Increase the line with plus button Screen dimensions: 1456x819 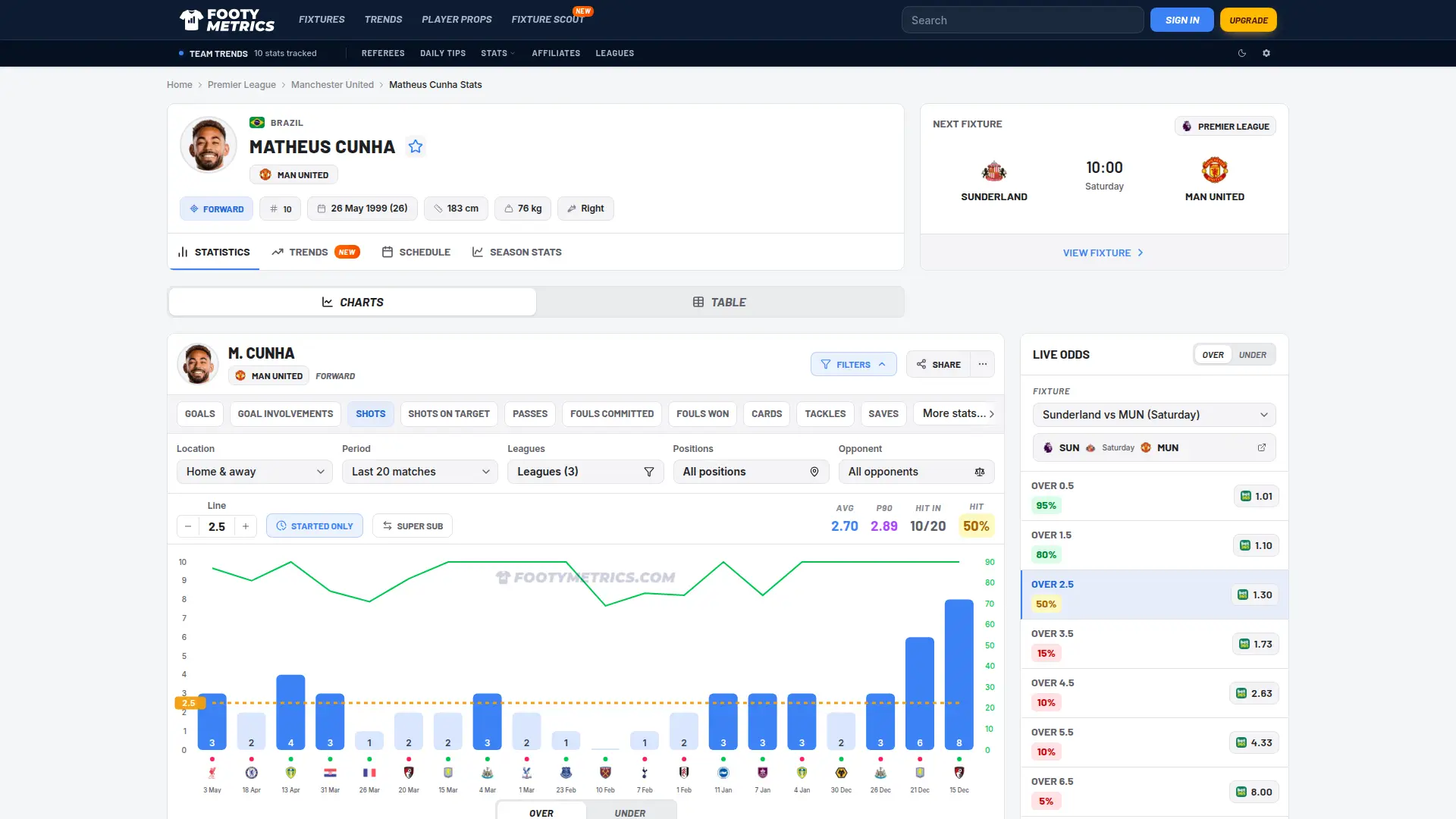[246, 526]
